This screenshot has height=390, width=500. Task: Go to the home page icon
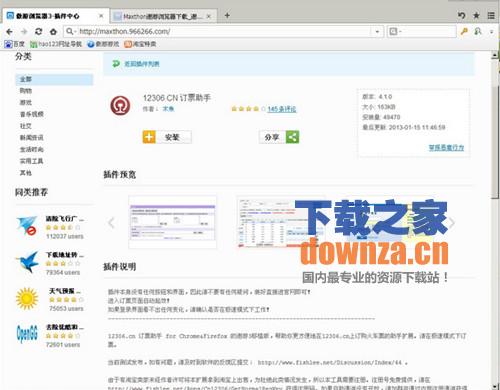click(53, 32)
